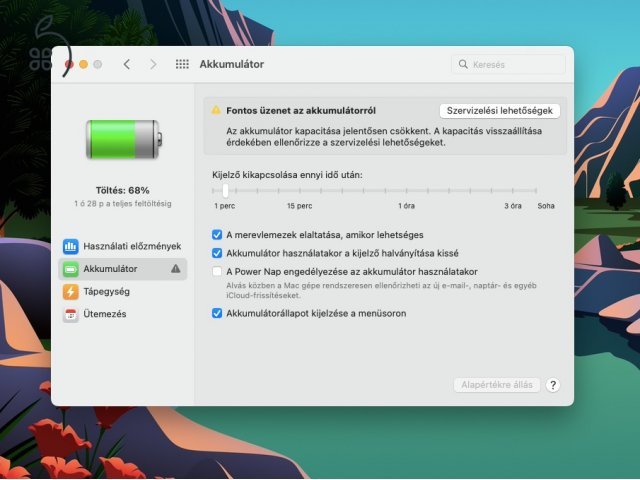Click the large green battery image

click(x=124, y=139)
